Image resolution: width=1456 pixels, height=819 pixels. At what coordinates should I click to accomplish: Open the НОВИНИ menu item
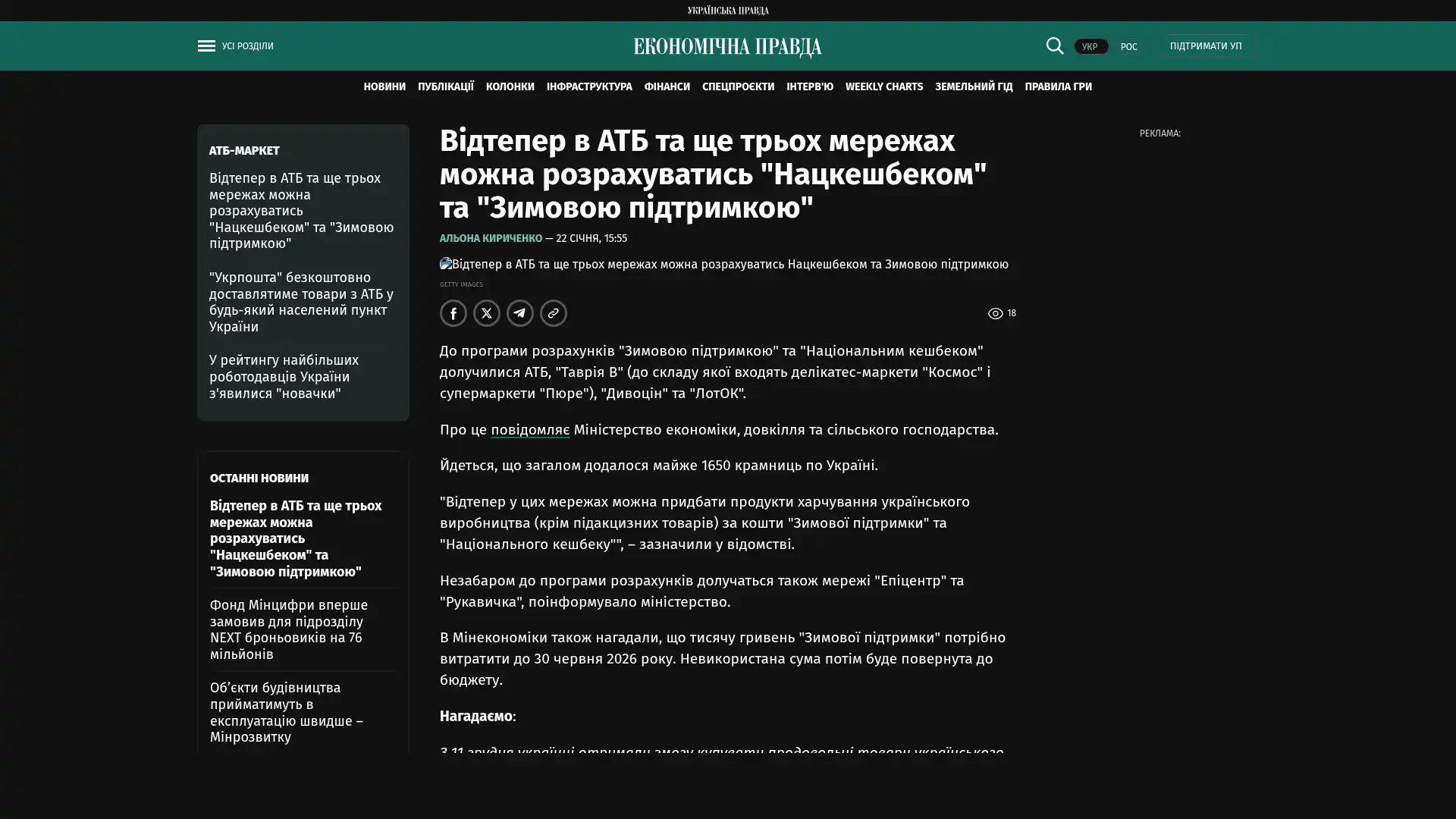(384, 86)
